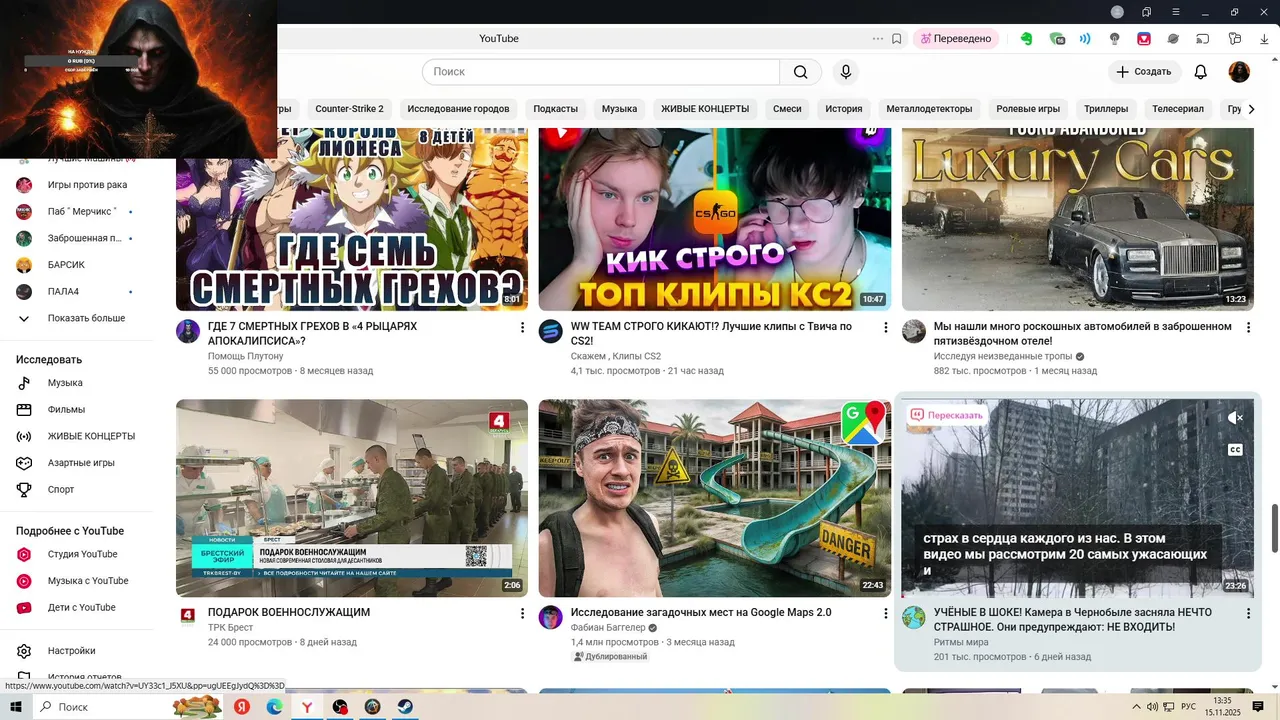Image resolution: width=1280 pixels, height=720 pixels.
Task: Open Steam from the taskbar
Action: (x=405, y=707)
